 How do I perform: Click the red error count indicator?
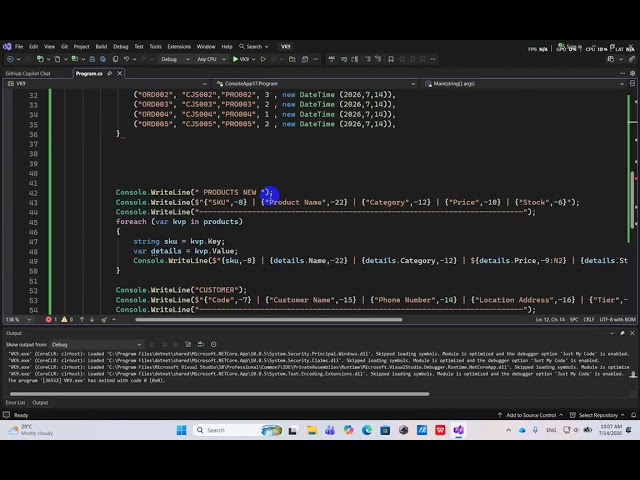51,320
